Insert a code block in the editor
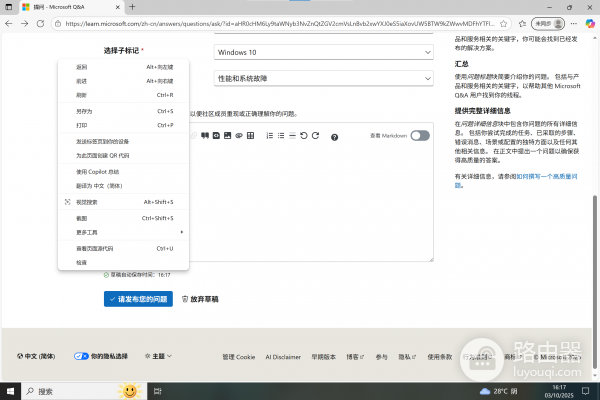 pos(216,136)
